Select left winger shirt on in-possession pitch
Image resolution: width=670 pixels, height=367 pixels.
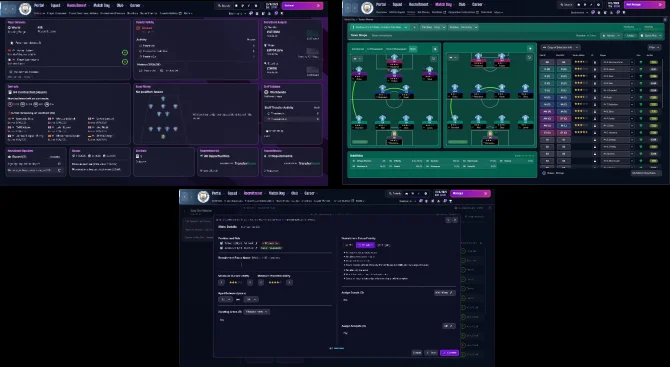point(359,70)
